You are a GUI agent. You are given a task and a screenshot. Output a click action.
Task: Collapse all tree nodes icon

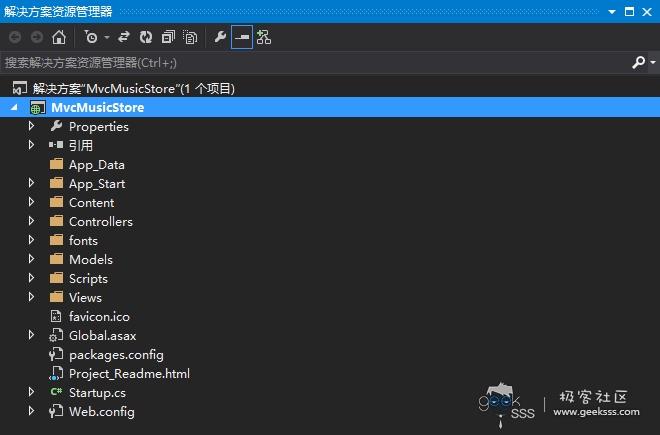(168, 37)
